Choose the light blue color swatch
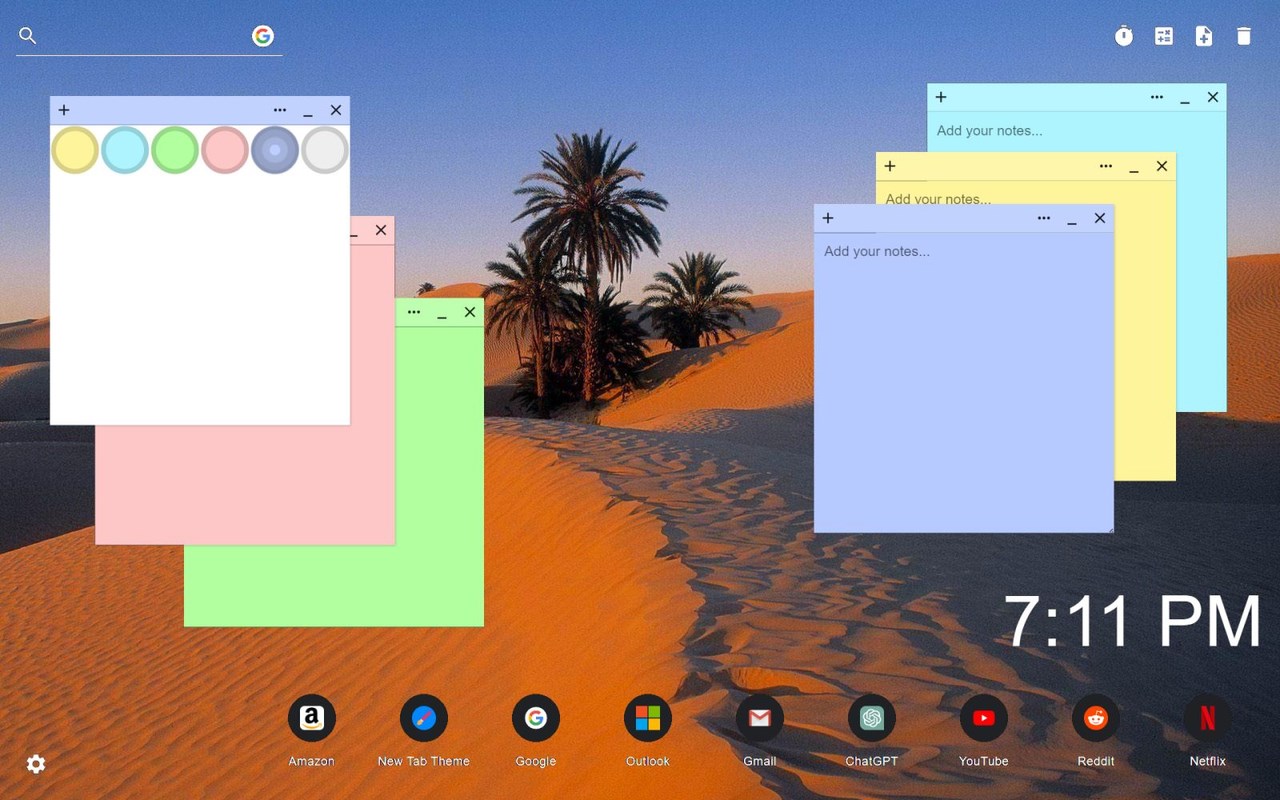The height and width of the screenshot is (800, 1280). click(125, 150)
